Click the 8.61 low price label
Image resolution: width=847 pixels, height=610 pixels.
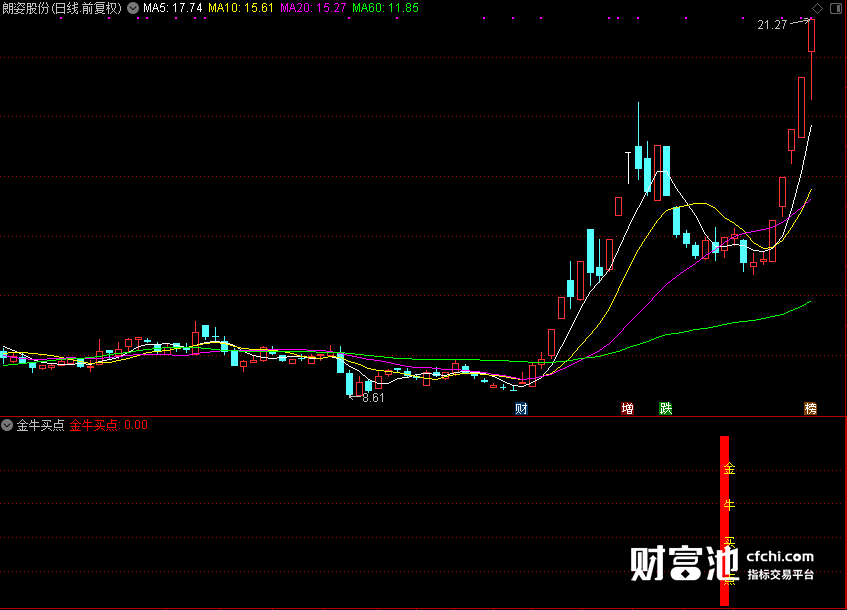point(373,398)
